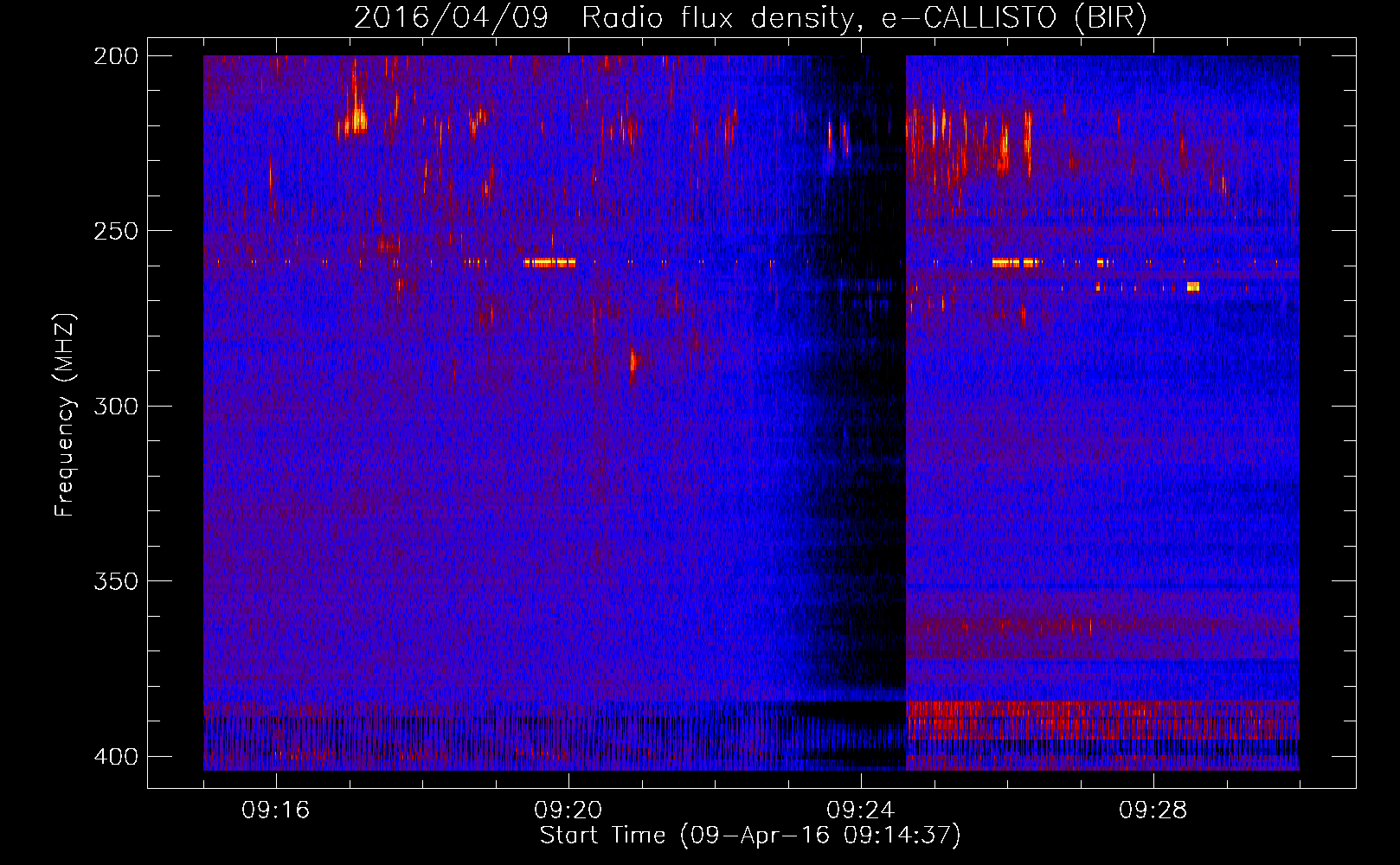Click the 350 frequency tick label
The height and width of the screenshot is (865, 1400).
(115, 581)
